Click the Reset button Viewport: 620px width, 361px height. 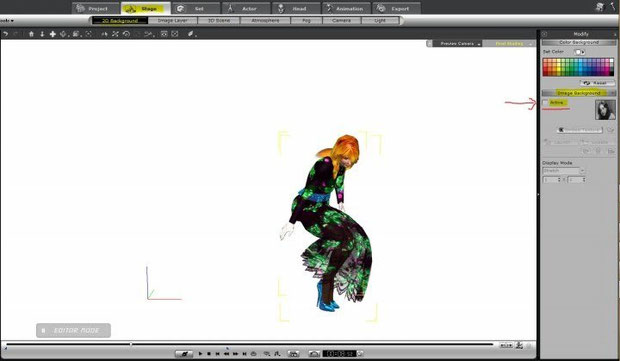pyautogui.click(x=597, y=83)
